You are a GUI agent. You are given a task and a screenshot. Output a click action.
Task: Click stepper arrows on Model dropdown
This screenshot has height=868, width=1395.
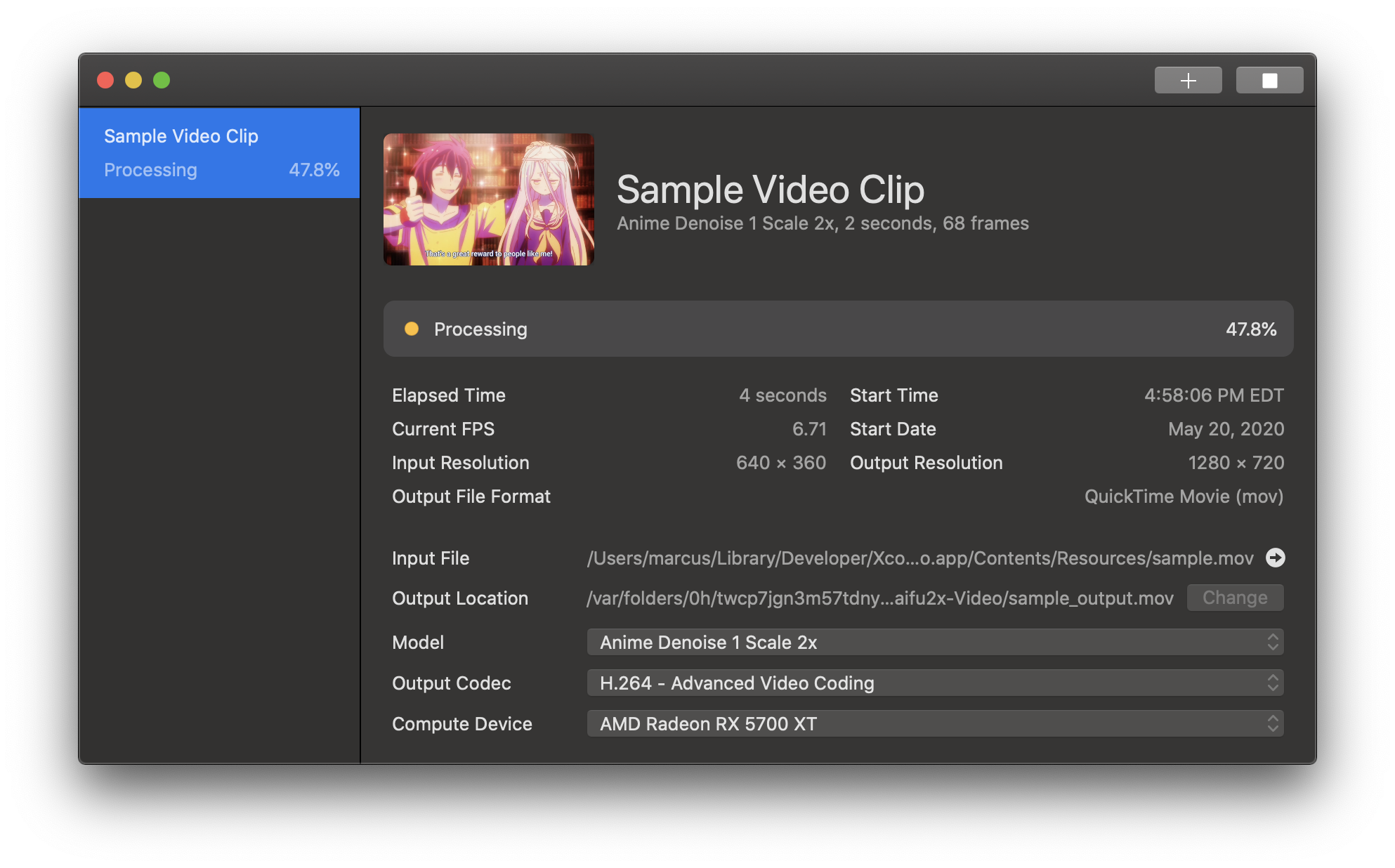click(1273, 643)
